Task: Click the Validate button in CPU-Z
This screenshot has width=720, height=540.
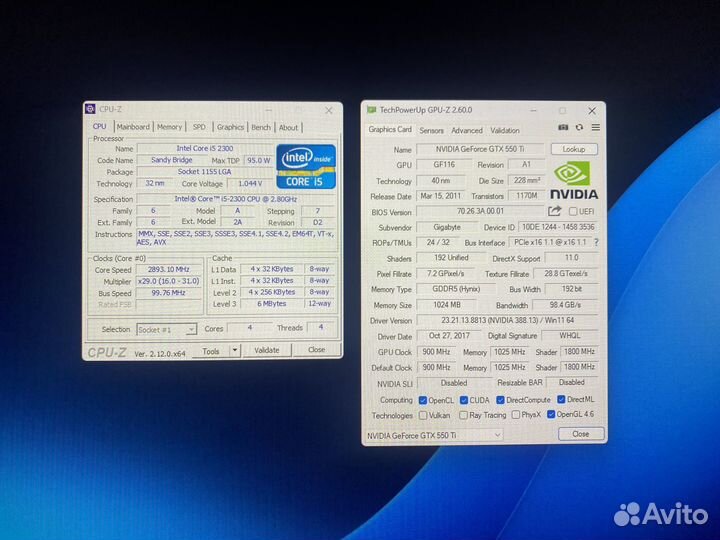Action: click(267, 350)
